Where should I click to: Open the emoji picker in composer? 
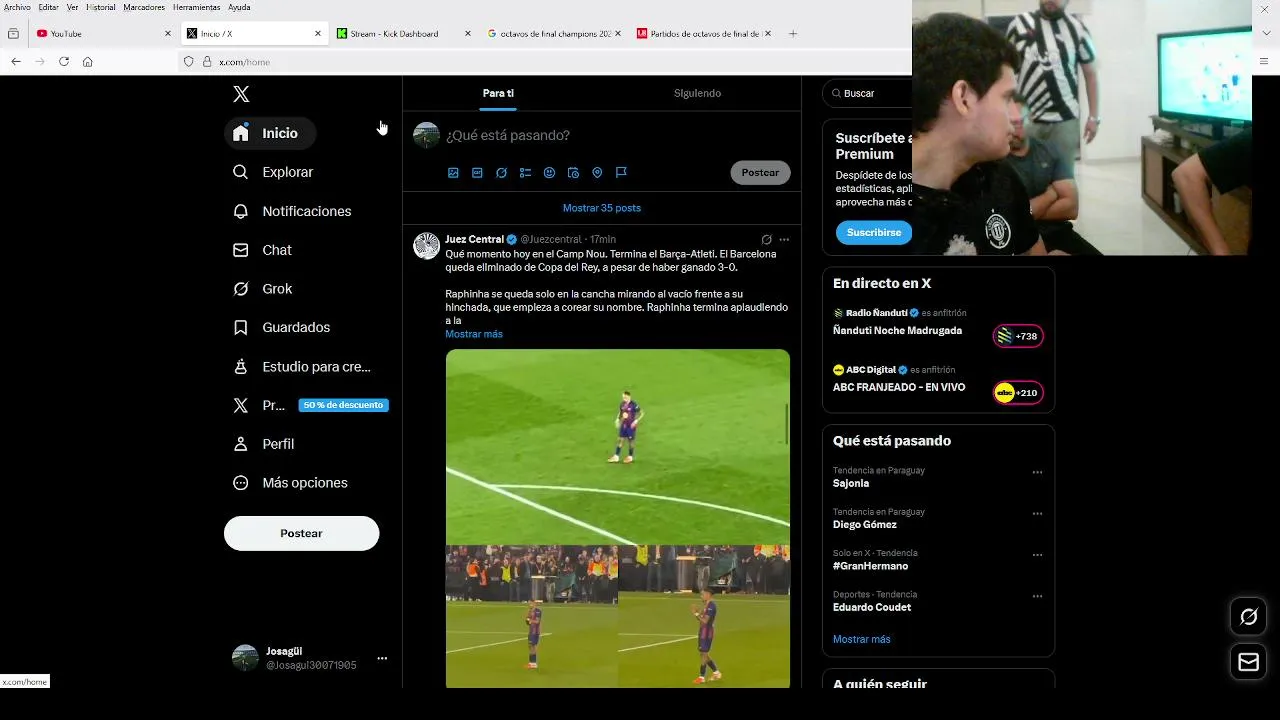[x=549, y=173]
